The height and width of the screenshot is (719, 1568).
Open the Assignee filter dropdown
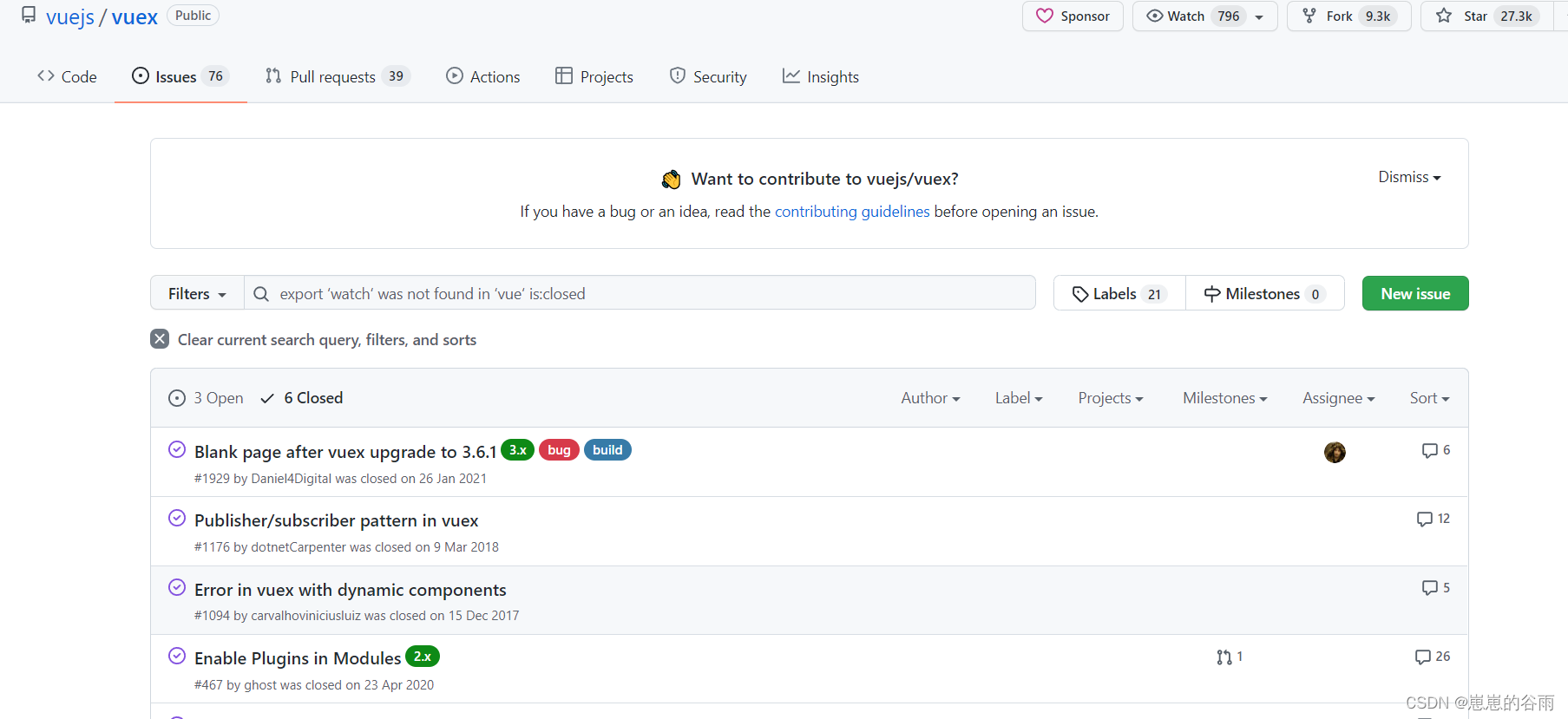coord(1339,398)
